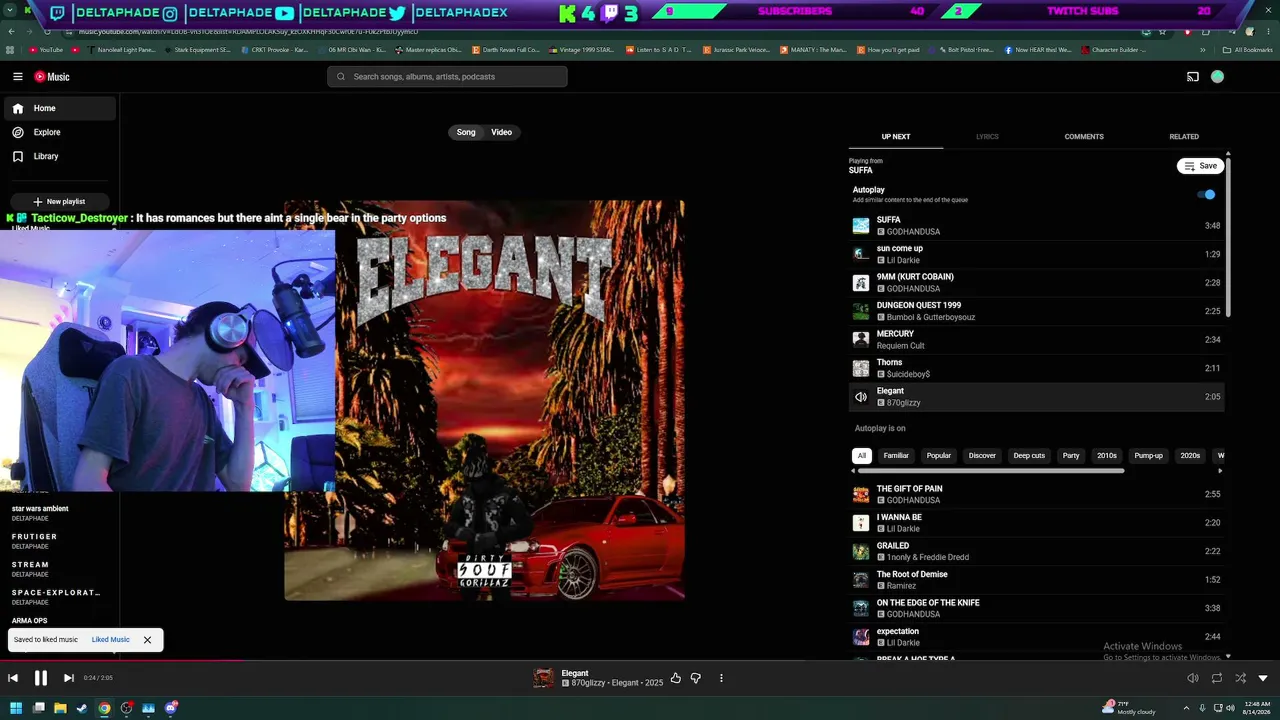Filter autoplay by Party
Screen dimensions: 1280x720
tap(1071, 456)
